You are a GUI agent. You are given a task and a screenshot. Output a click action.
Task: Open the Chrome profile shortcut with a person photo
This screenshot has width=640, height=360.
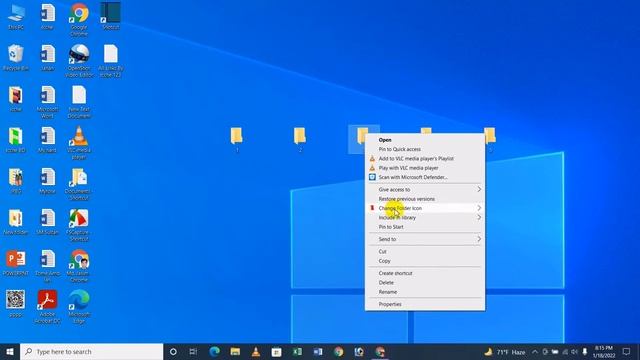(x=79, y=265)
